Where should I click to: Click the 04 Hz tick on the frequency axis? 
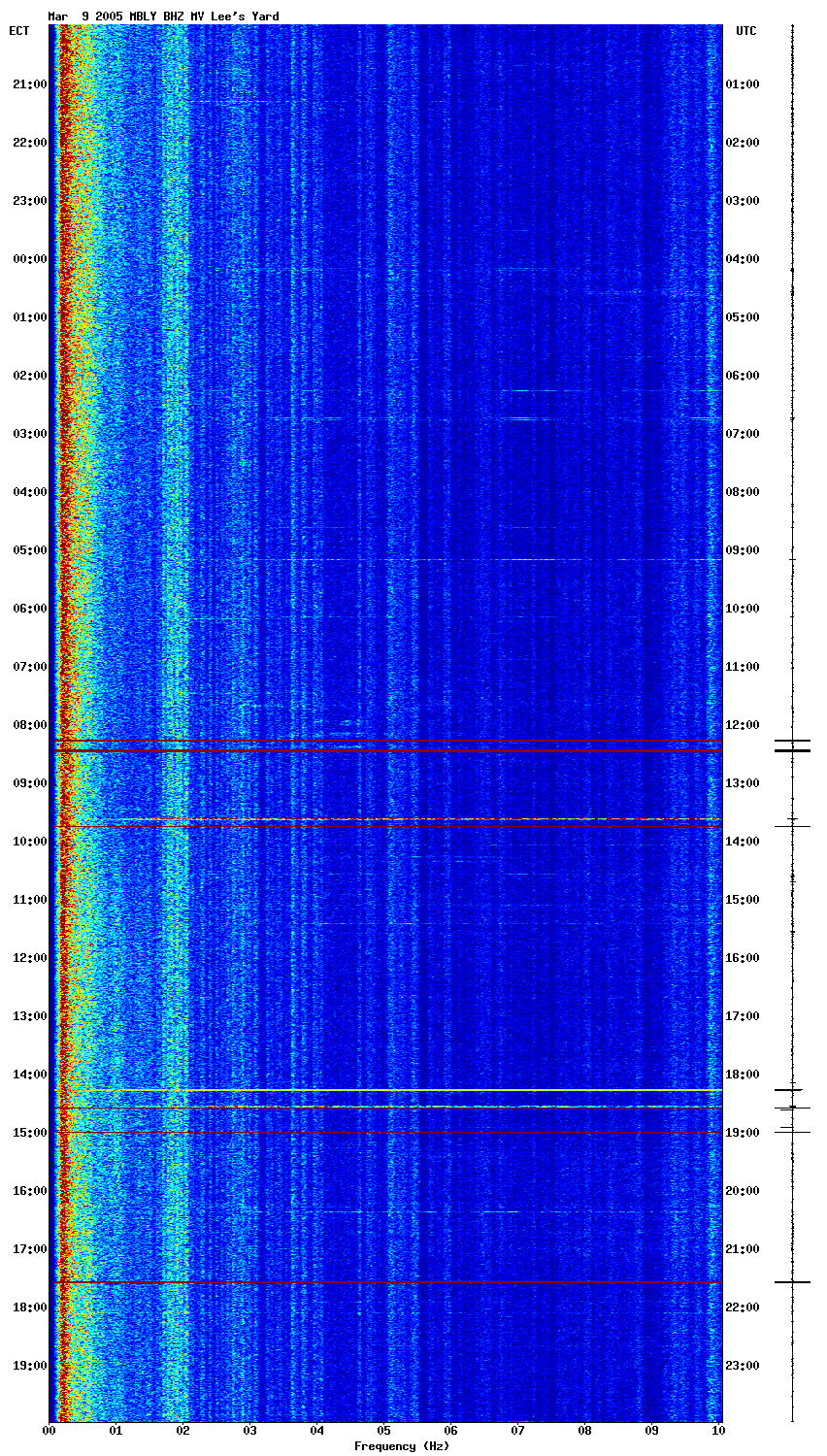click(317, 1431)
